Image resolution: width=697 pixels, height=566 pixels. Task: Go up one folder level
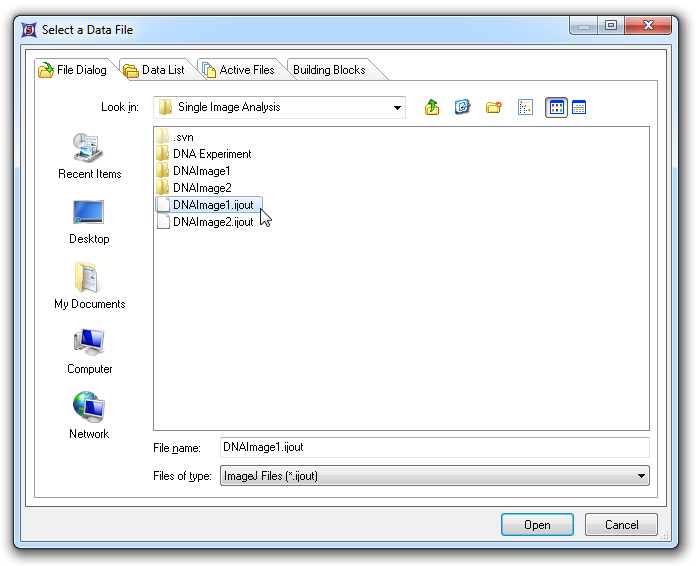432,107
